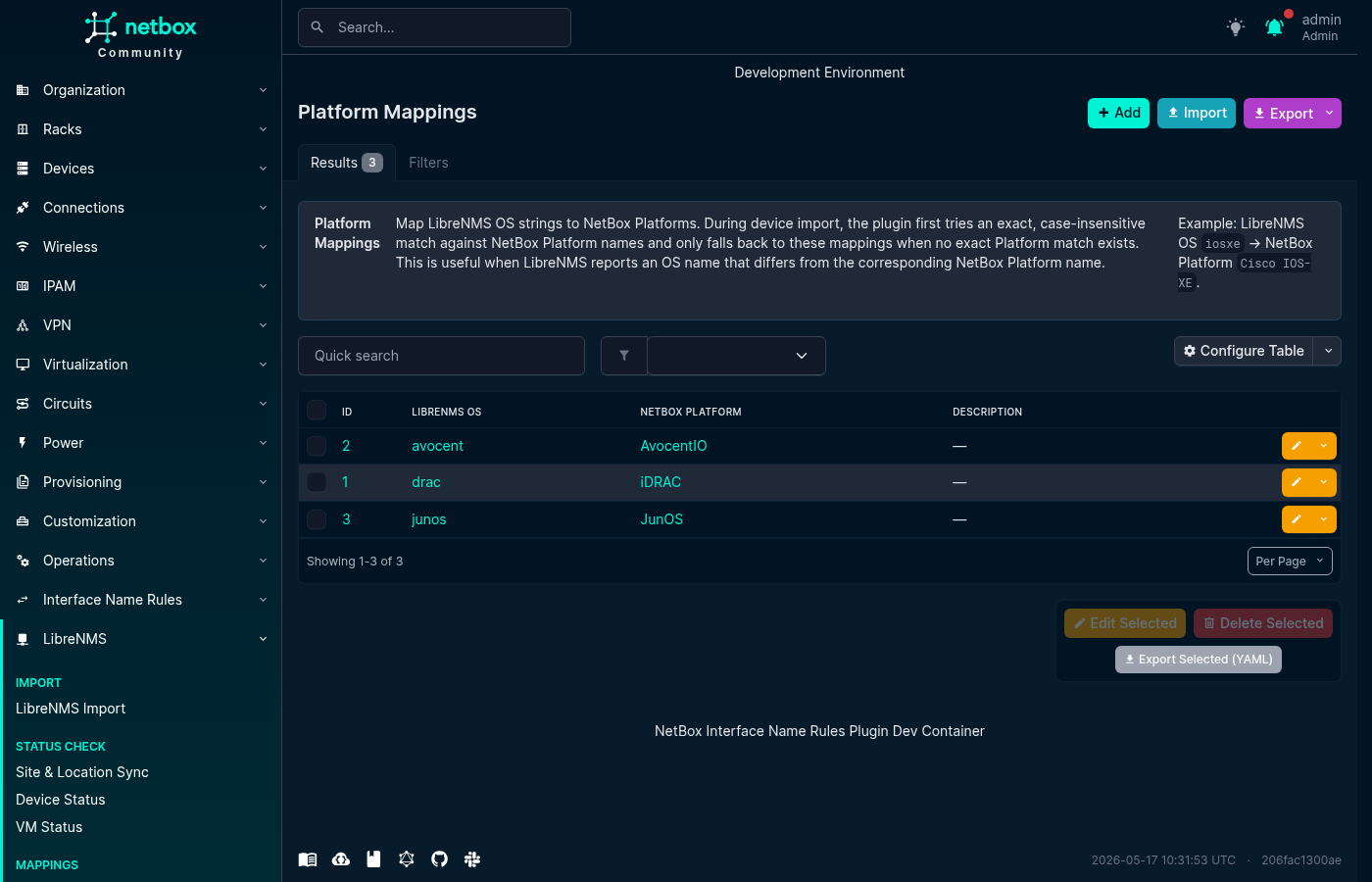Image resolution: width=1372 pixels, height=882 pixels.
Task: Click the Import button
Action: pyautogui.click(x=1197, y=113)
